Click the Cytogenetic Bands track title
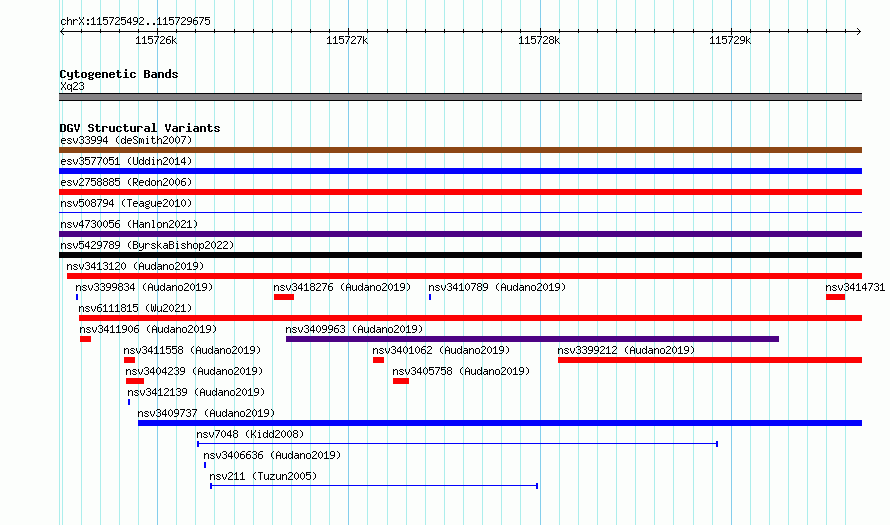 coord(119,74)
